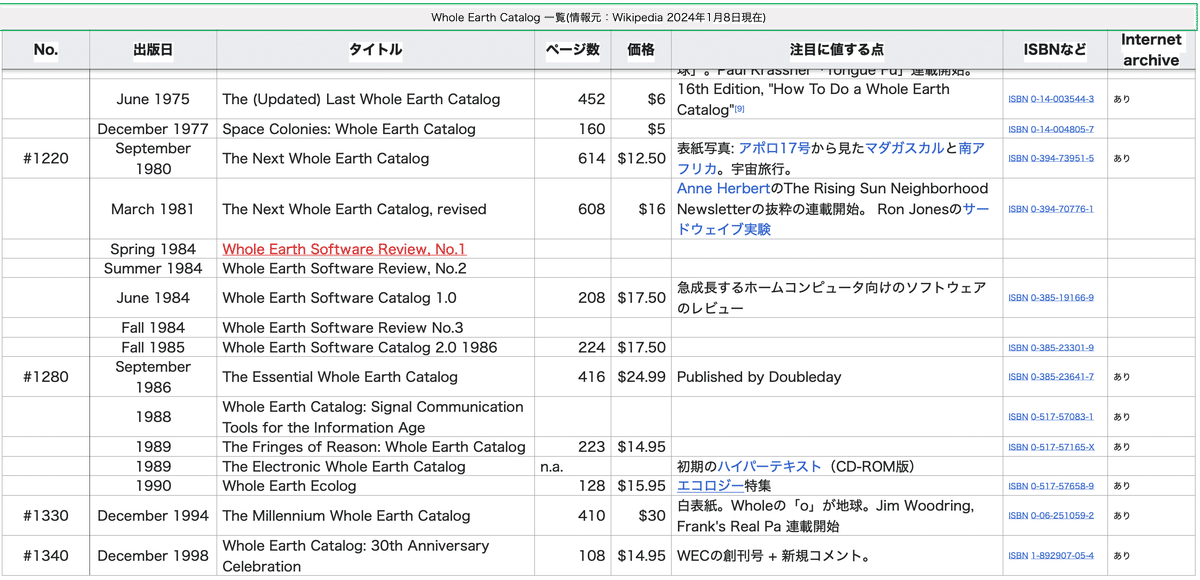The width and height of the screenshot is (1200, 580).
Task: Open the マダガスカル link
Action: point(904,148)
